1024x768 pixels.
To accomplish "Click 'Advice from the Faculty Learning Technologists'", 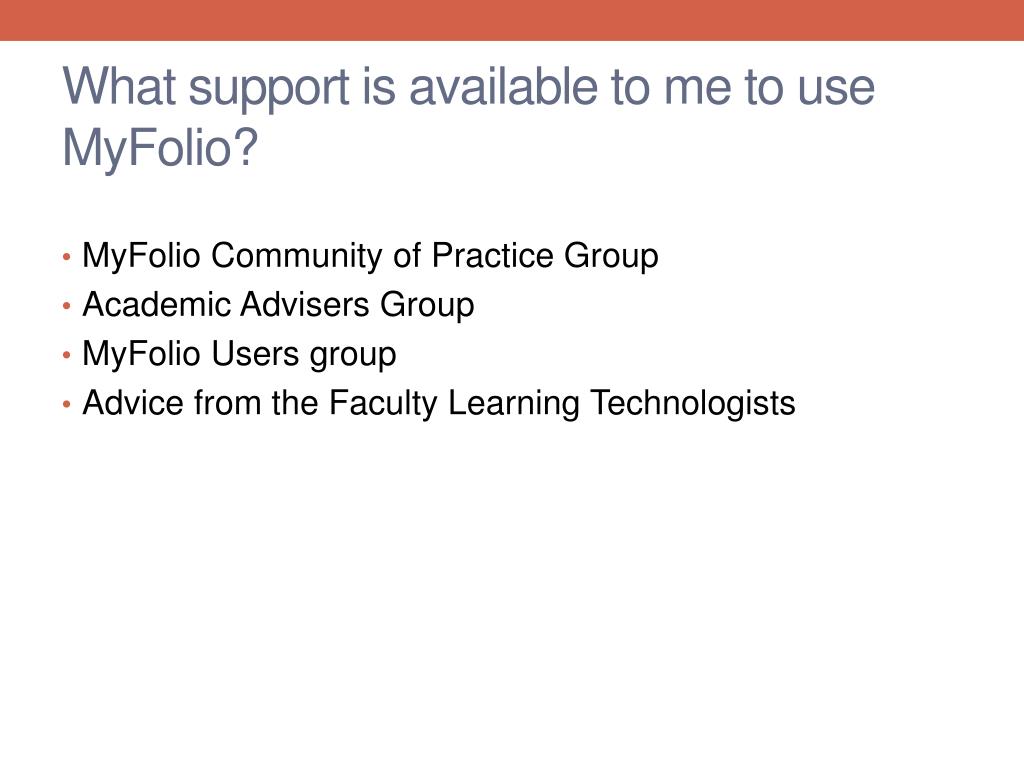I will coord(439,404).
